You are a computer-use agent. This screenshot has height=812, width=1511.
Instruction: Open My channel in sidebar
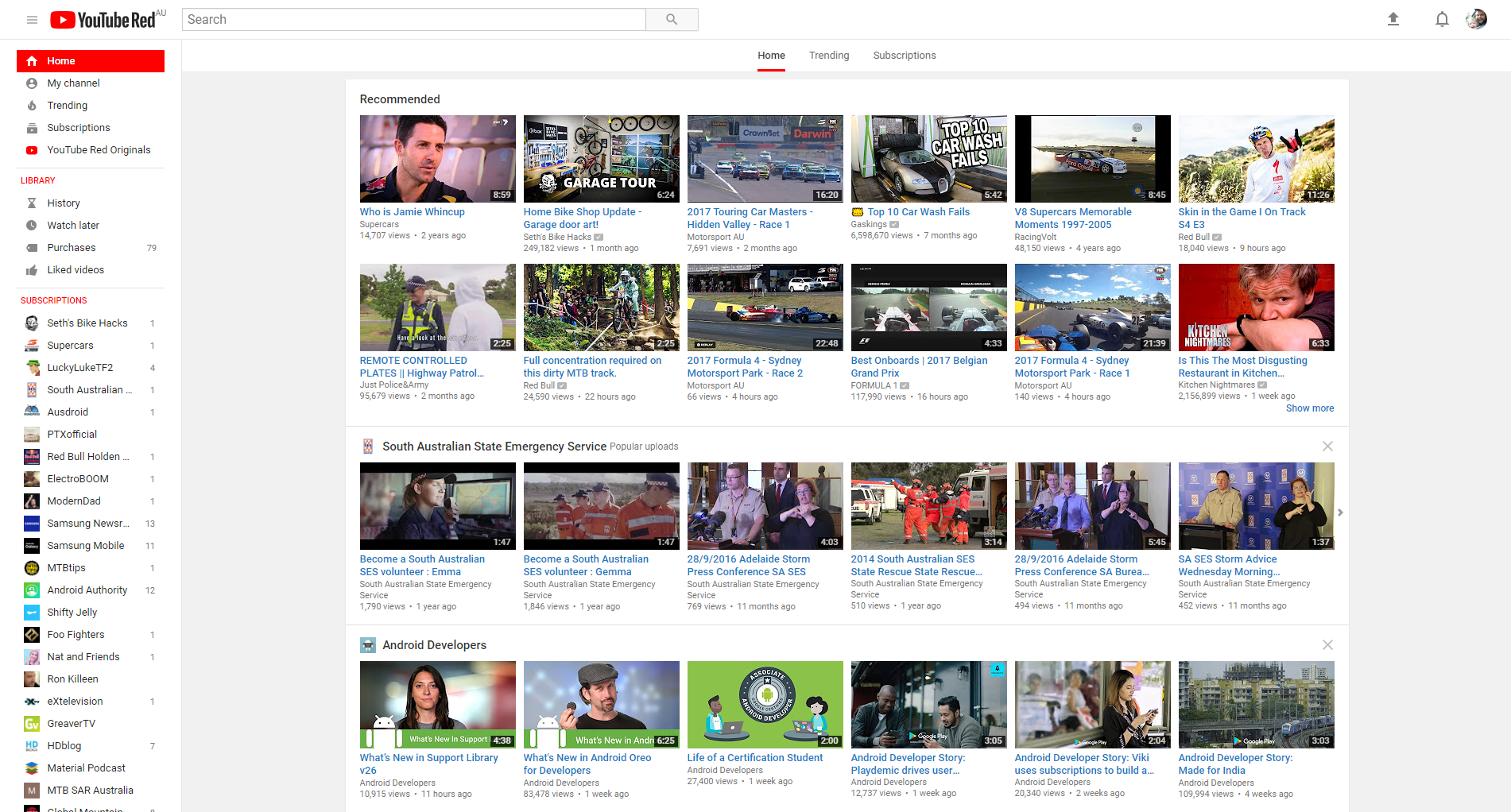[91, 83]
